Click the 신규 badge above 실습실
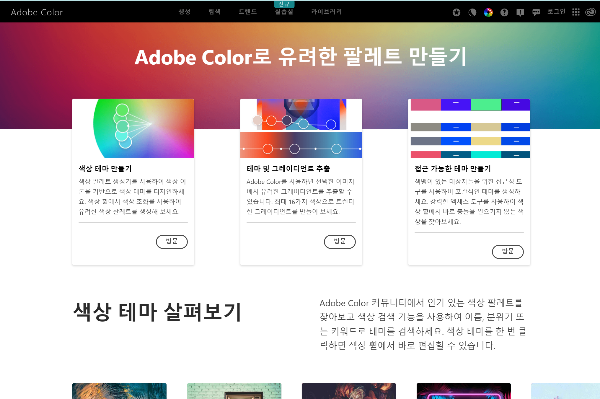 click(x=284, y=4)
